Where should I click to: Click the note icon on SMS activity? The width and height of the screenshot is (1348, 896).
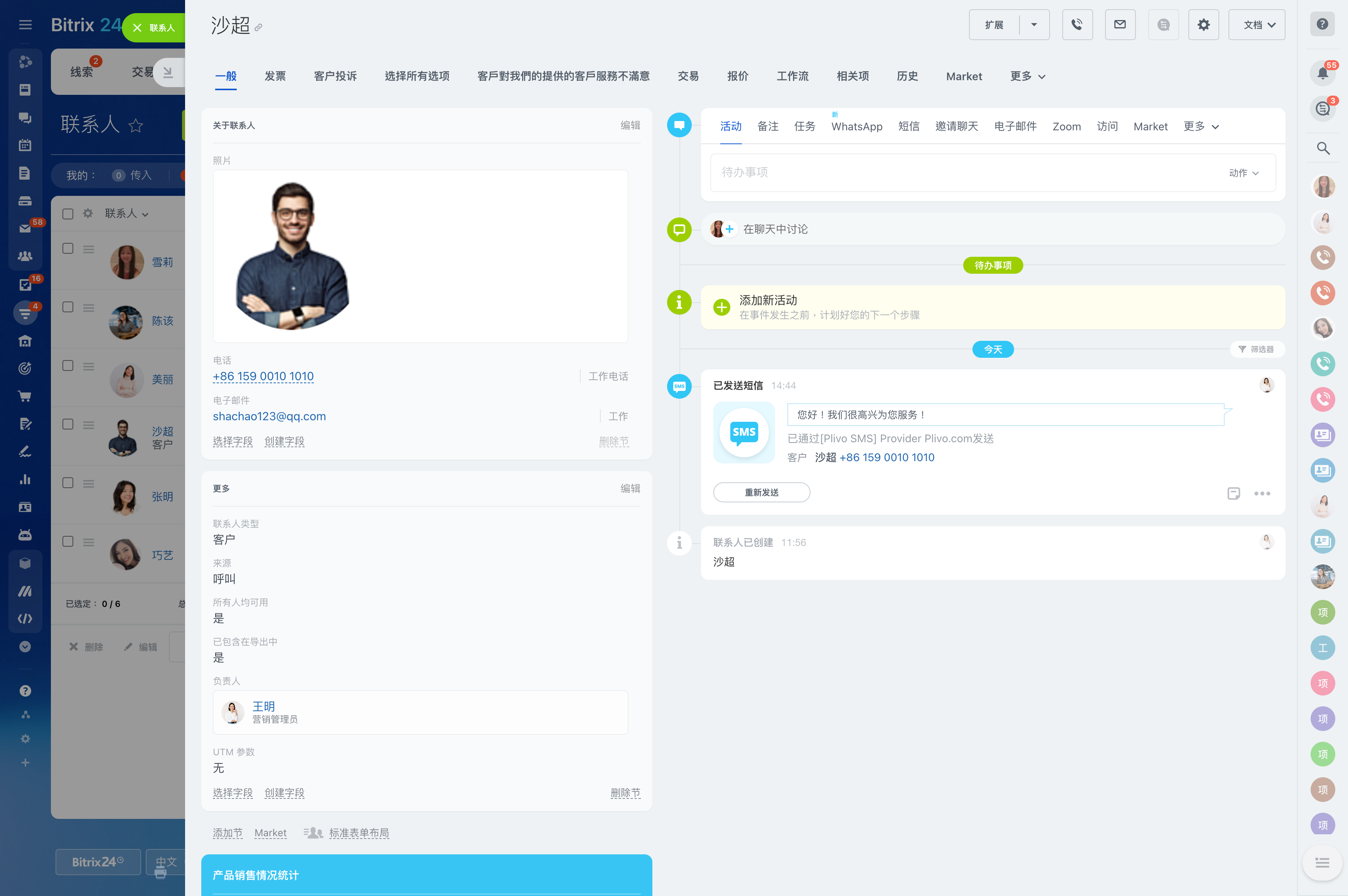(1233, 493)
